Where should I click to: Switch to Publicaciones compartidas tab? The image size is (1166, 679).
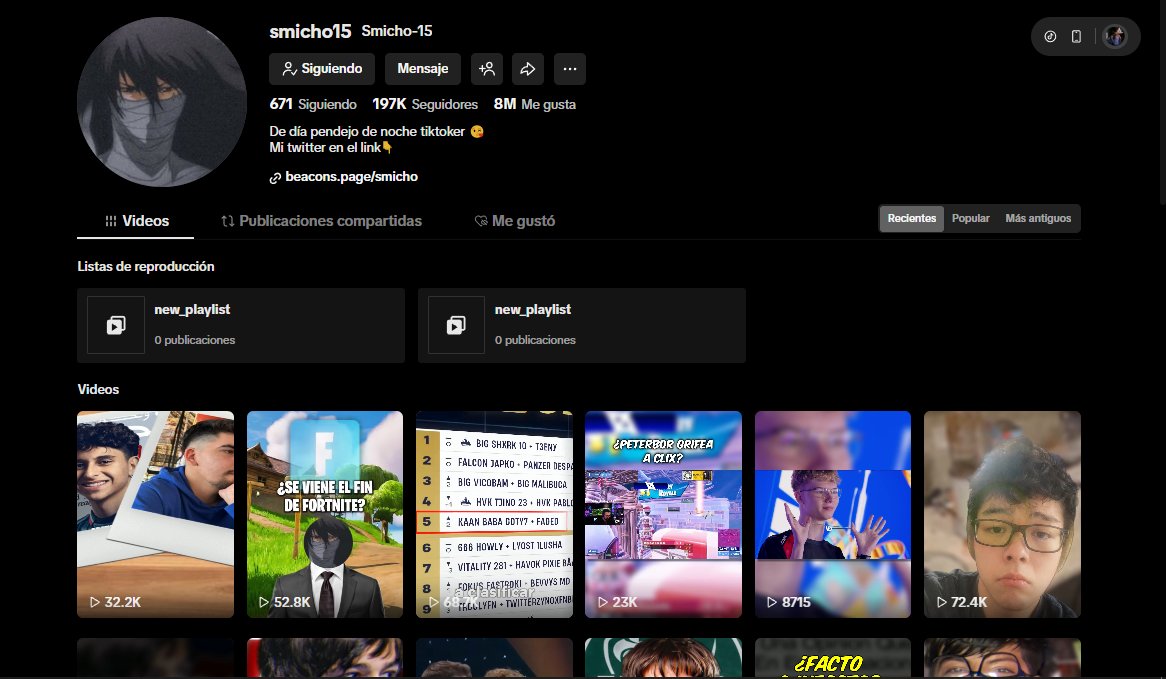coord(321,221)
